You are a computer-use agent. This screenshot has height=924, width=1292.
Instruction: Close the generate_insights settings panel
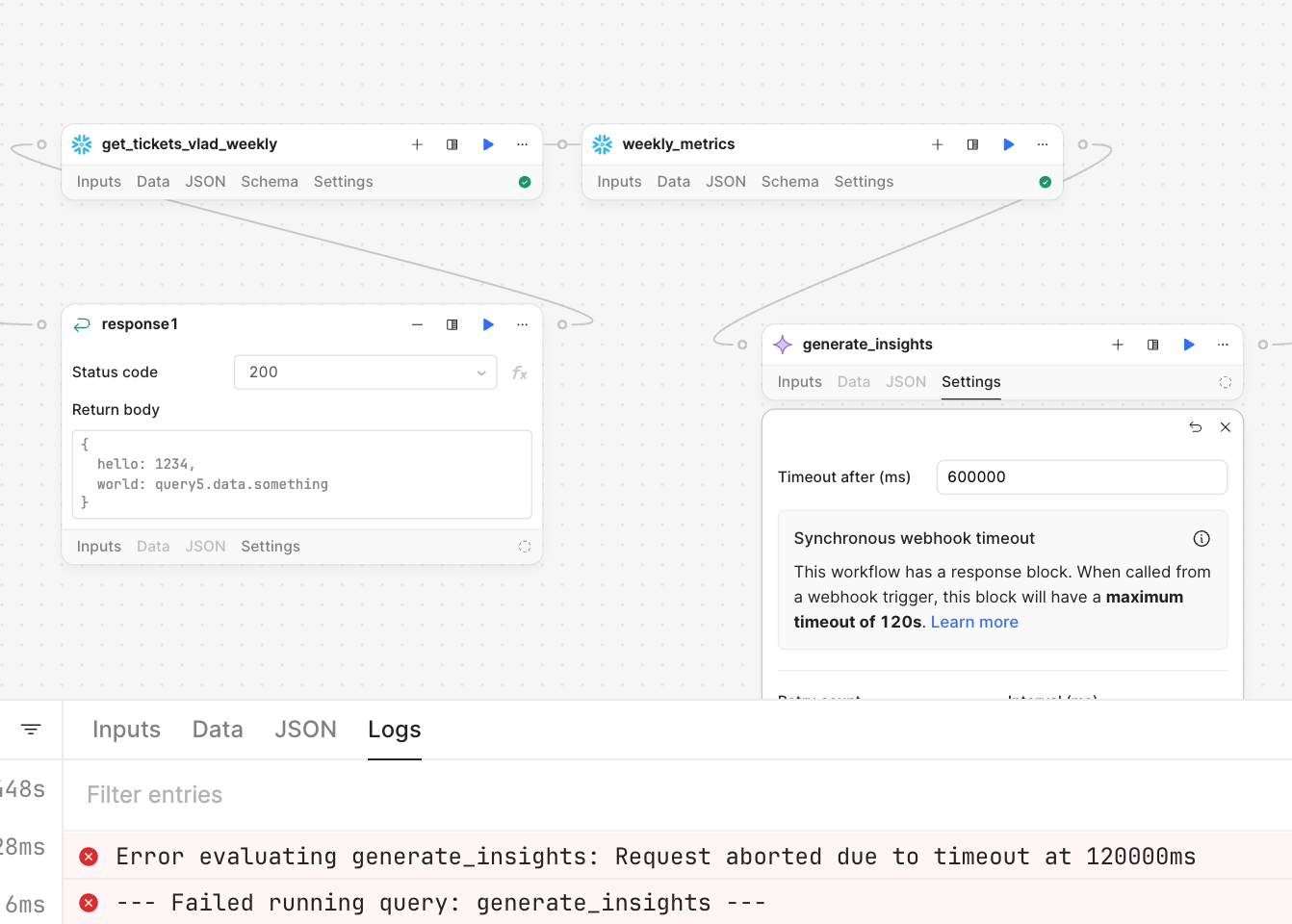(1225, 427)
